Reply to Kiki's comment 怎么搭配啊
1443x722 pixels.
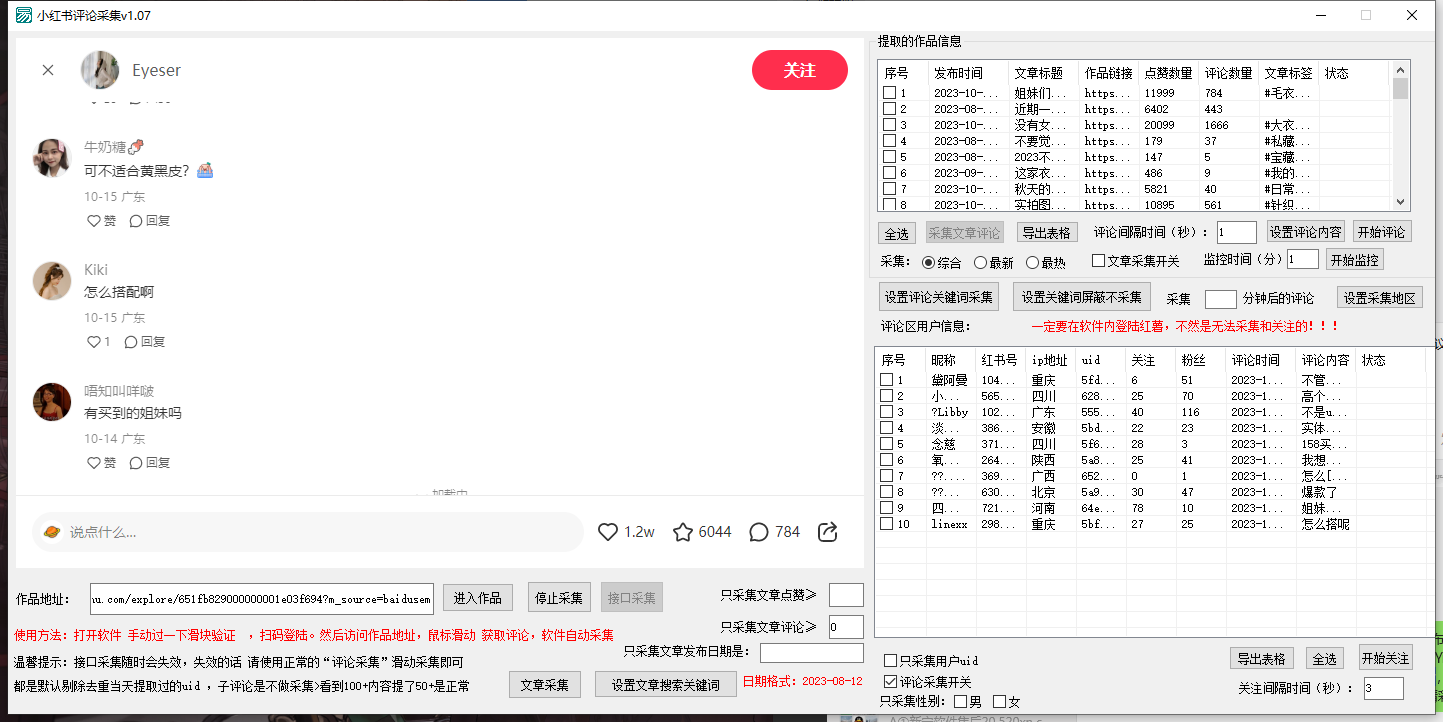coord(145,342)
